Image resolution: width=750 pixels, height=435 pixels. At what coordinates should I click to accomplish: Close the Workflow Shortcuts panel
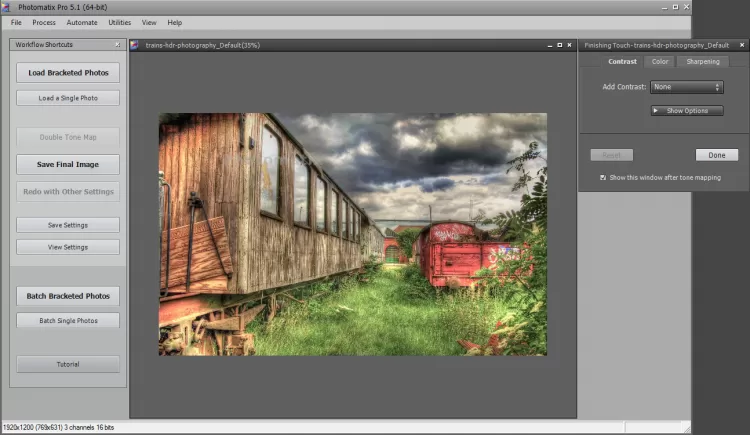click(x=118, y=45)
